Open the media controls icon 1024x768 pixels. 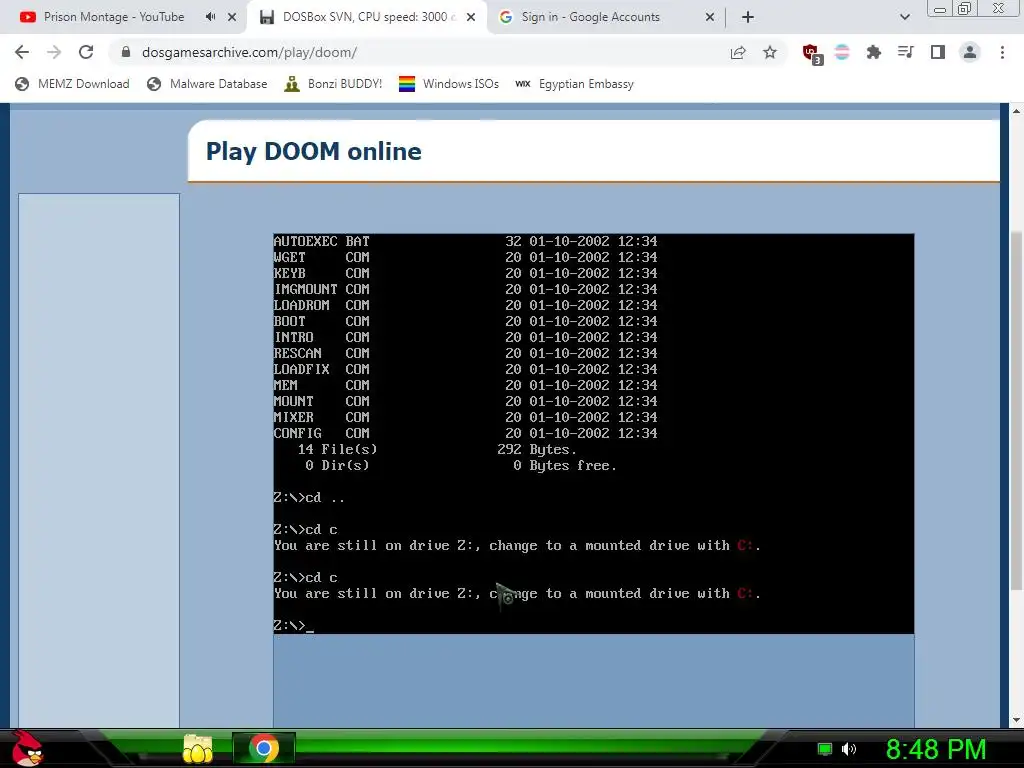tap(906, 52)
